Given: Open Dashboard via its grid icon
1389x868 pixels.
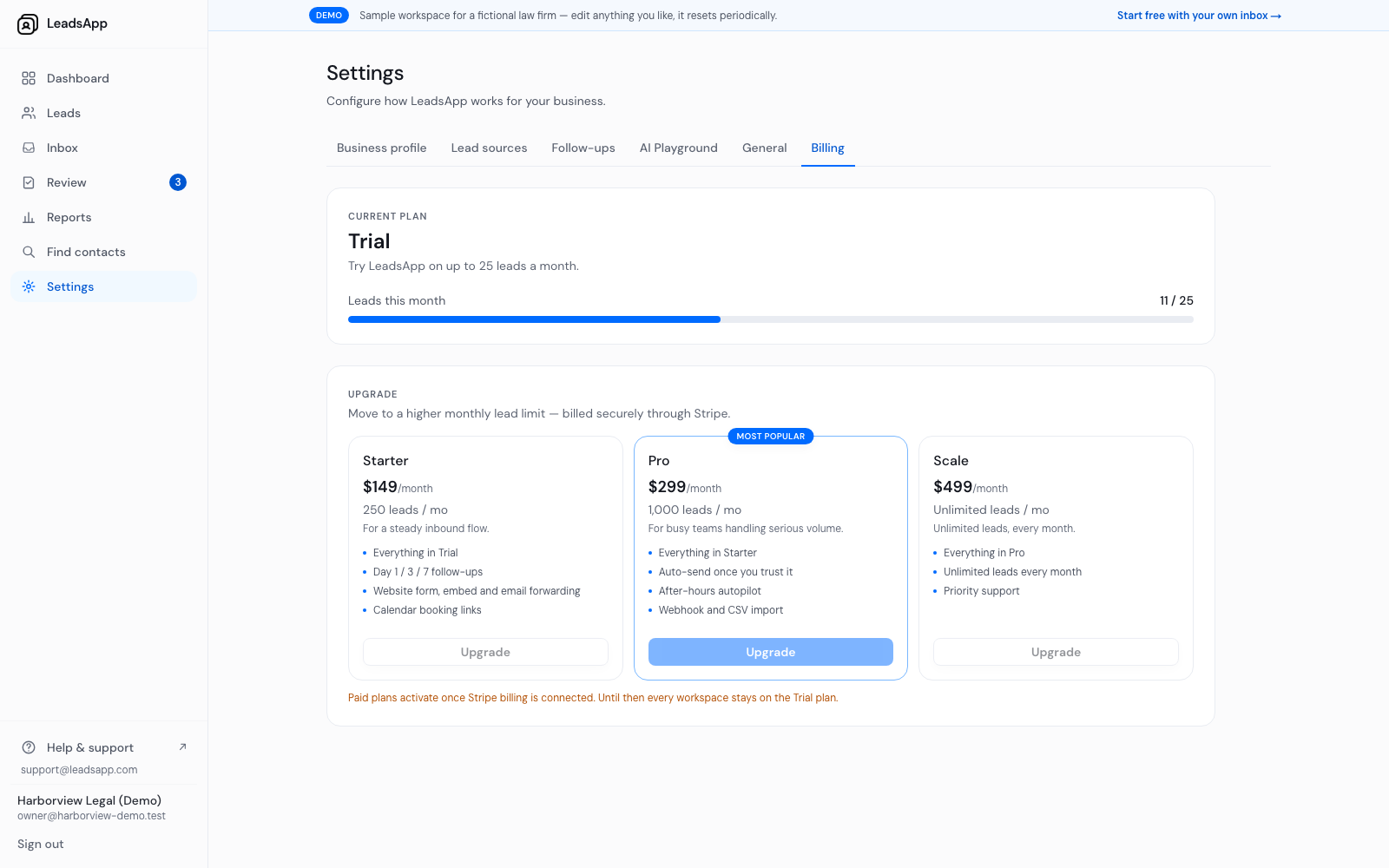Looking at the screenshot, I should (x=29, y=78).
